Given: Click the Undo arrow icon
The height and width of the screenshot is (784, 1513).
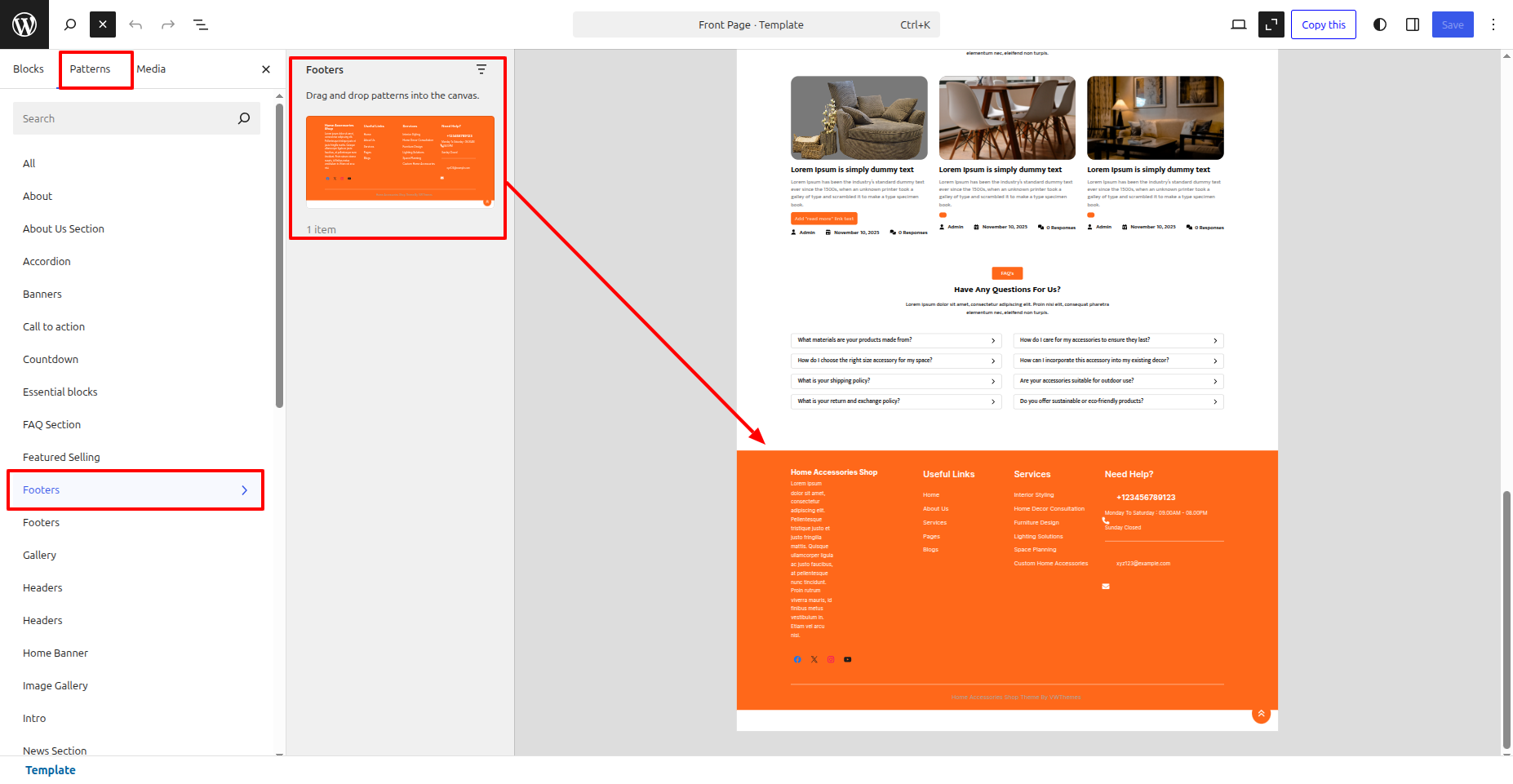Looking at the screenshot, I should click(135, 24).
